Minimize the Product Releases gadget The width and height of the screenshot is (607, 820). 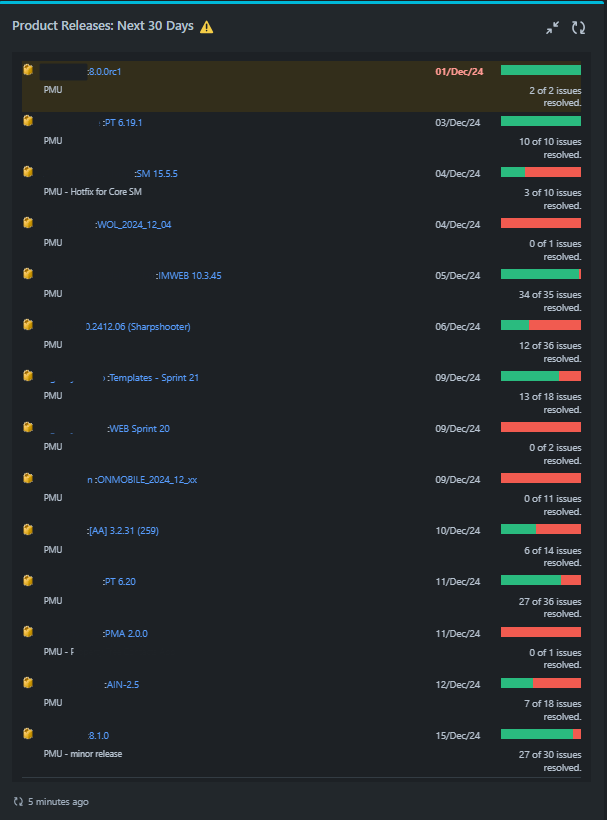coord(553,27)
